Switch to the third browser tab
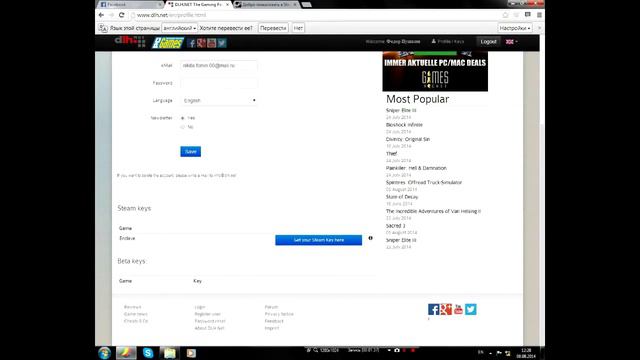The height and width of the screenshot is (360, 640). (x=265, y=4)
